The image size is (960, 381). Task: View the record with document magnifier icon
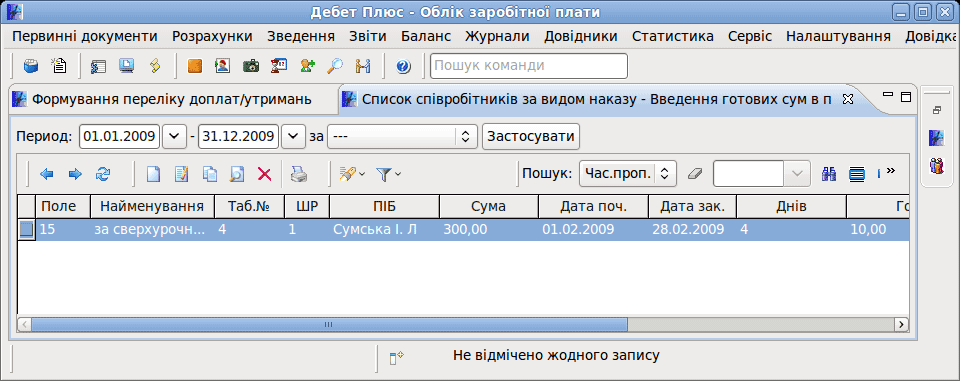(x=237, y=175)
